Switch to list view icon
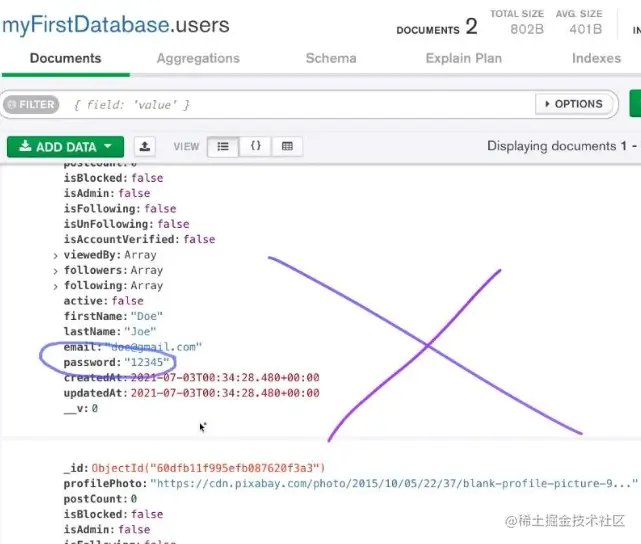This screenshot has width=641, height=544. [x=223, y=146]
